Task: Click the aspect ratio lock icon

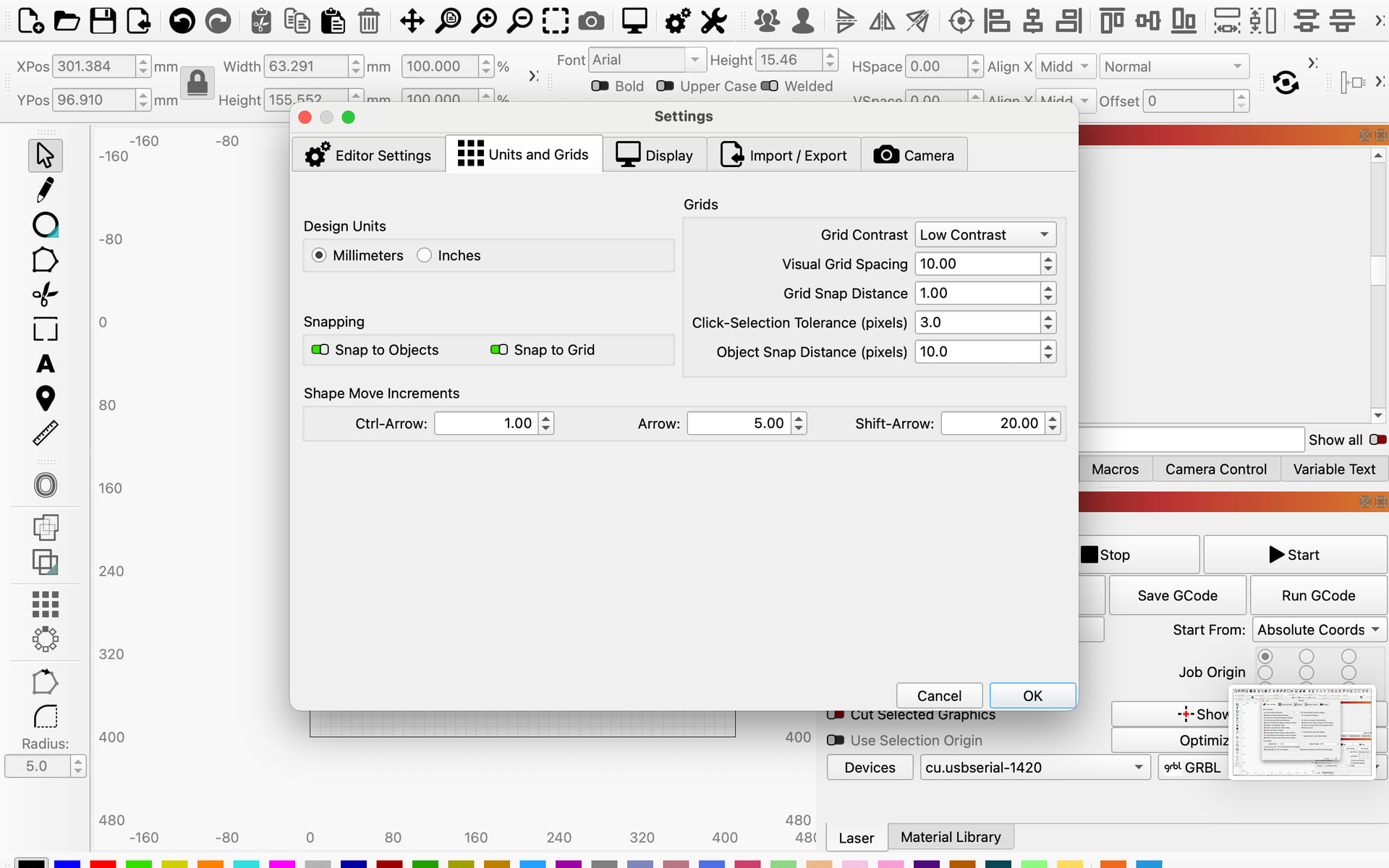Action: [197, 83]
